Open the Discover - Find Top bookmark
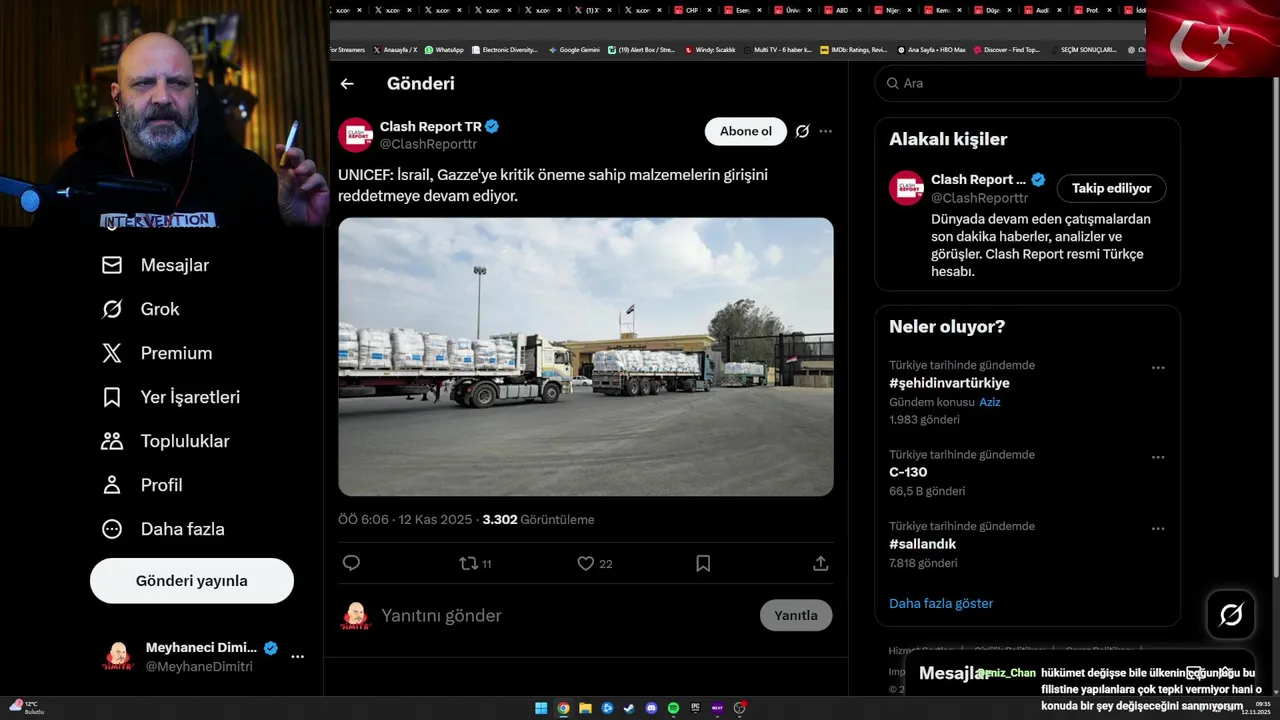1280x720 pixels. pyautogui.click(x=1007, y=49)
